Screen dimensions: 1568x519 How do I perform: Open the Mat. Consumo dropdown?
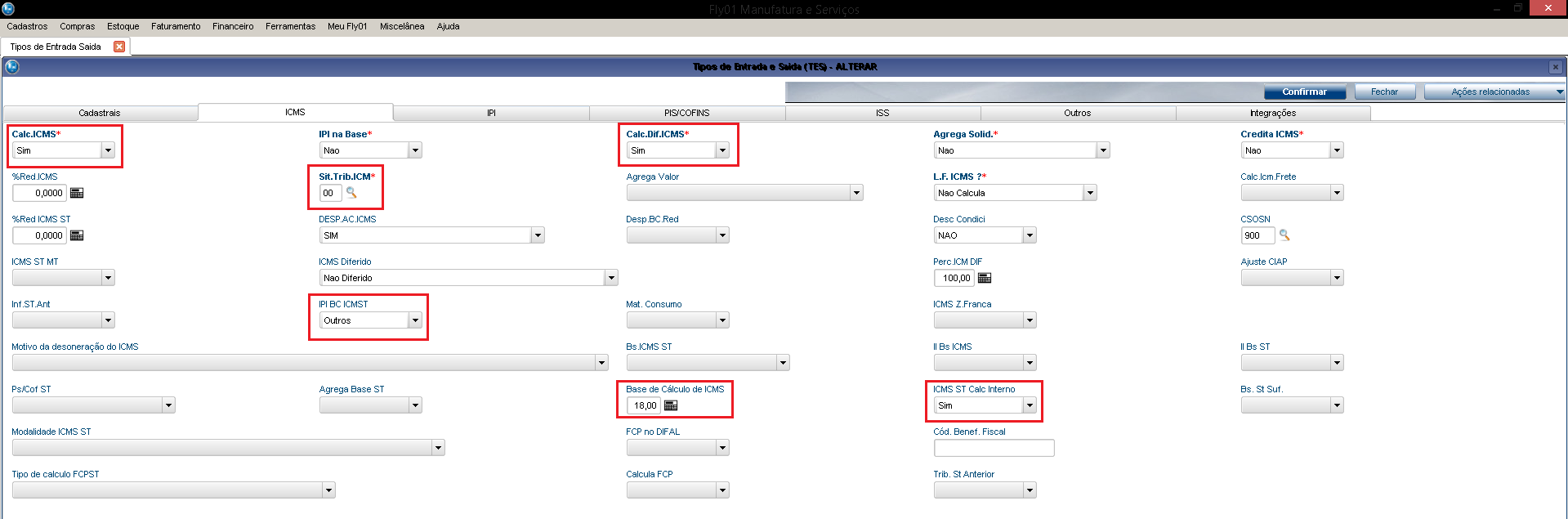722,320
